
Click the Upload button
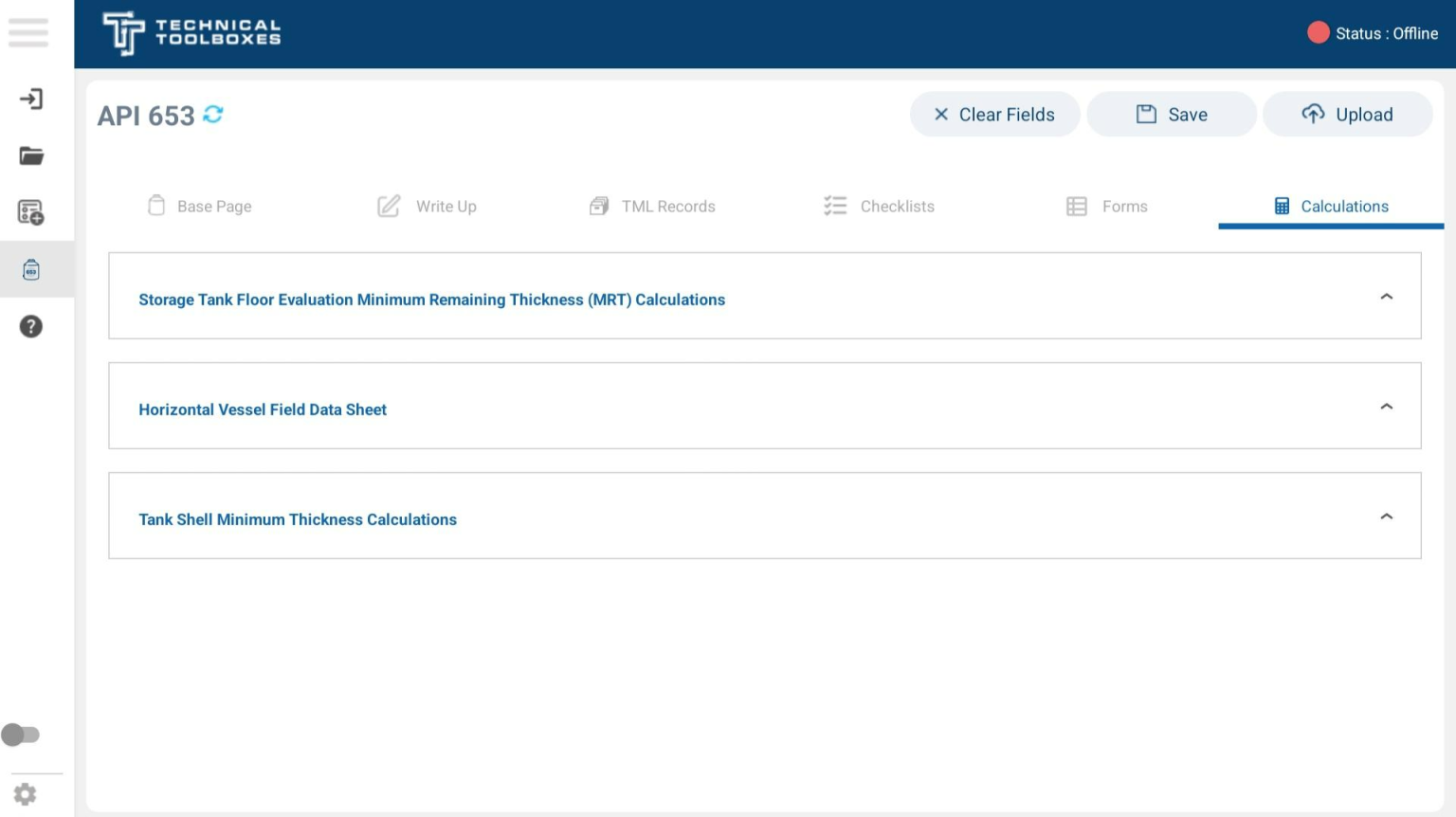[x=1348, y=114]
